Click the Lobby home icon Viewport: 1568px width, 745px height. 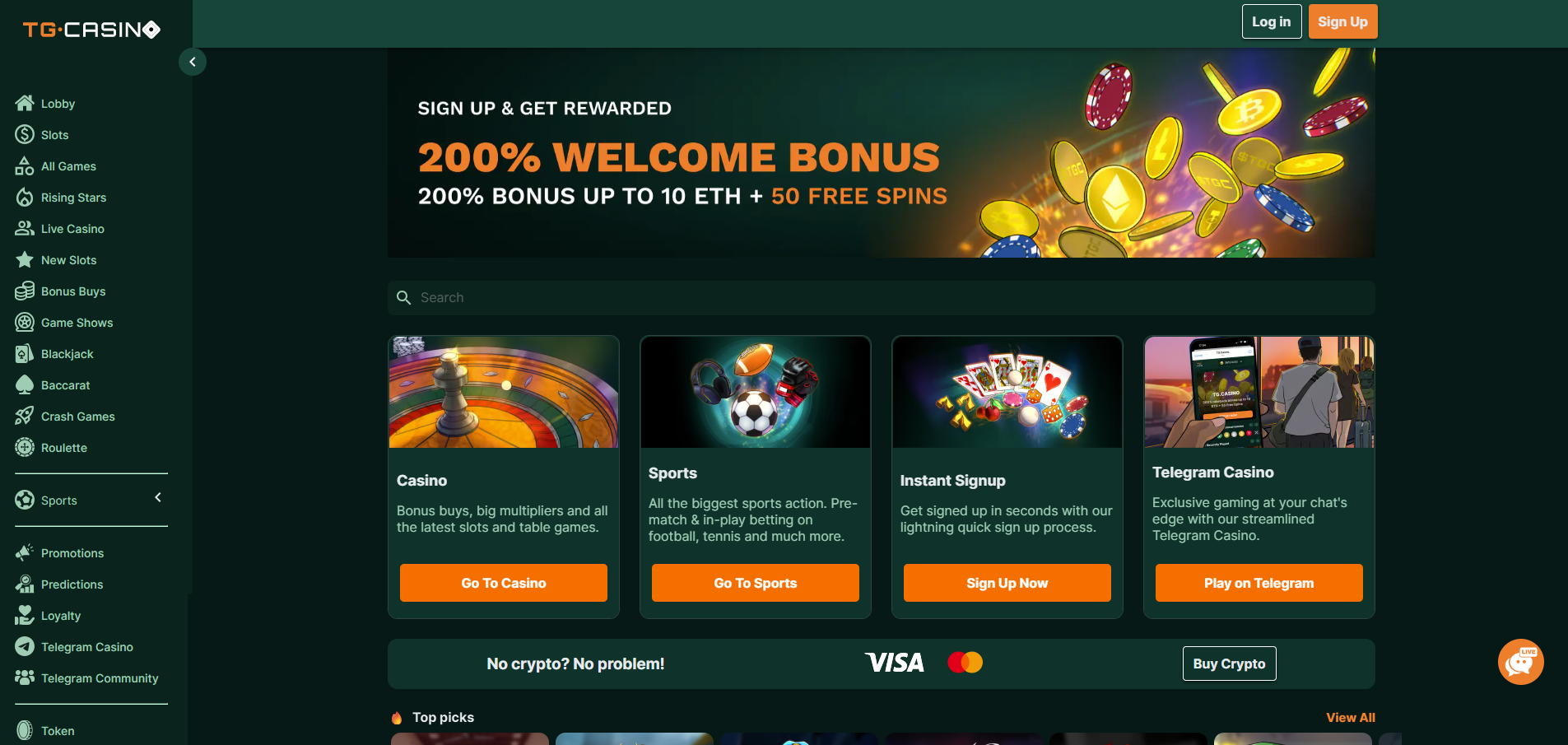[x=25, y=103]
